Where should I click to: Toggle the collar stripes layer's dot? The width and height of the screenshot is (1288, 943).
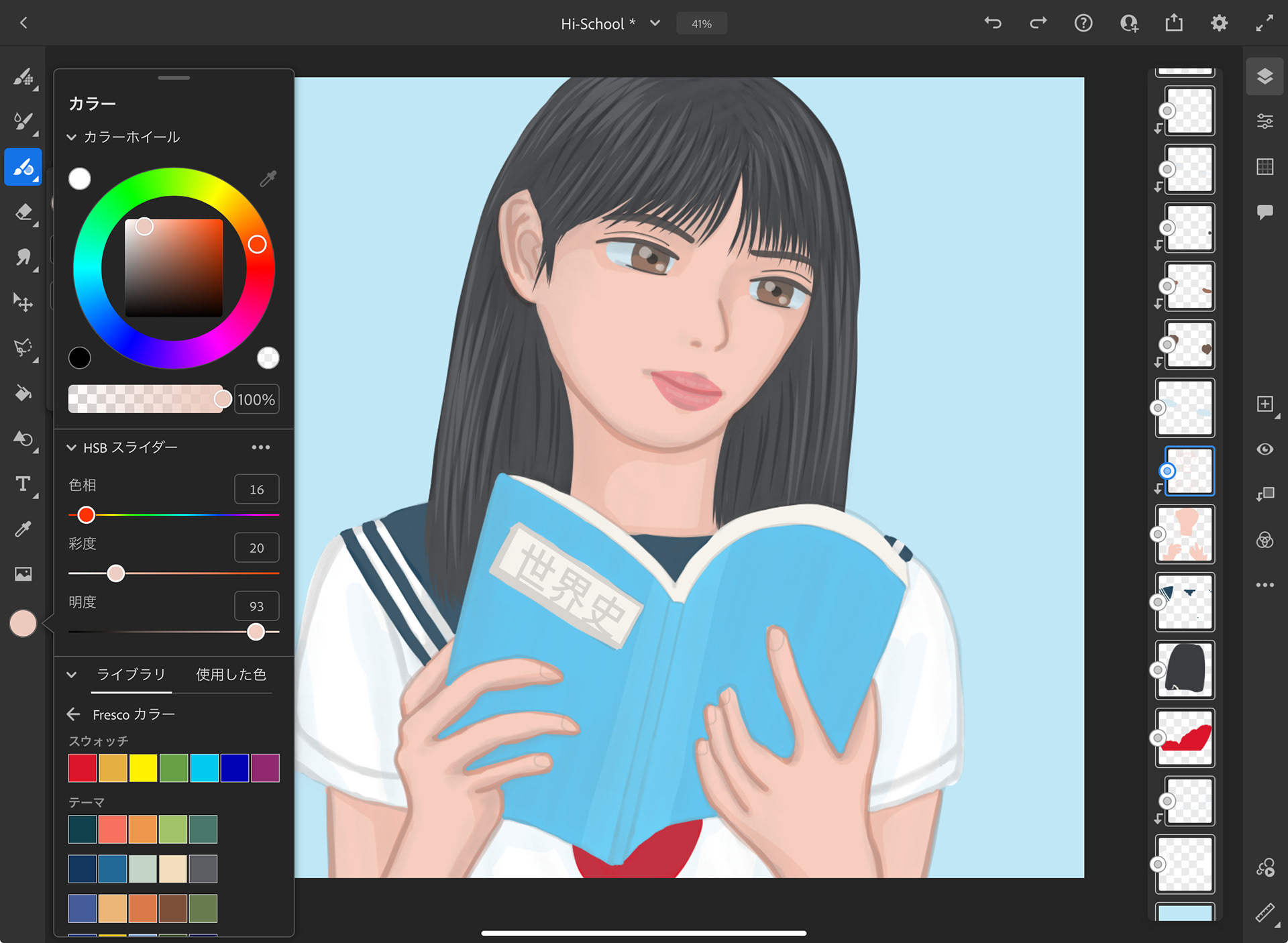pos(1157,602)
